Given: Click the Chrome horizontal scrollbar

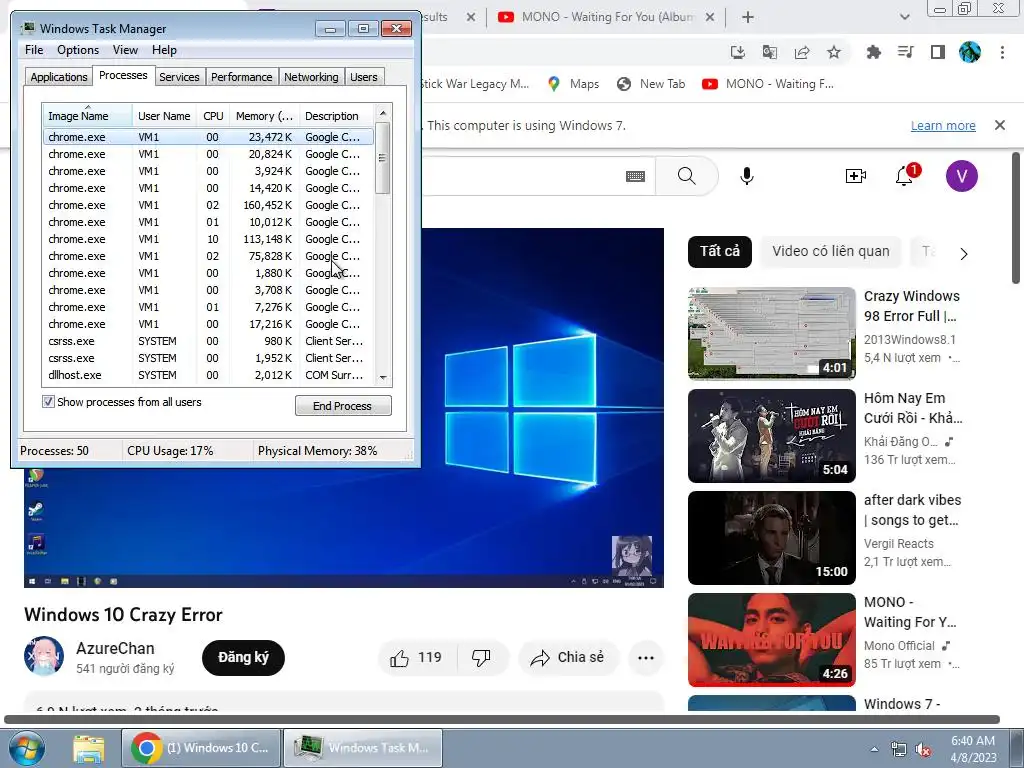Looking at the screenshot, I should [502, 720].
